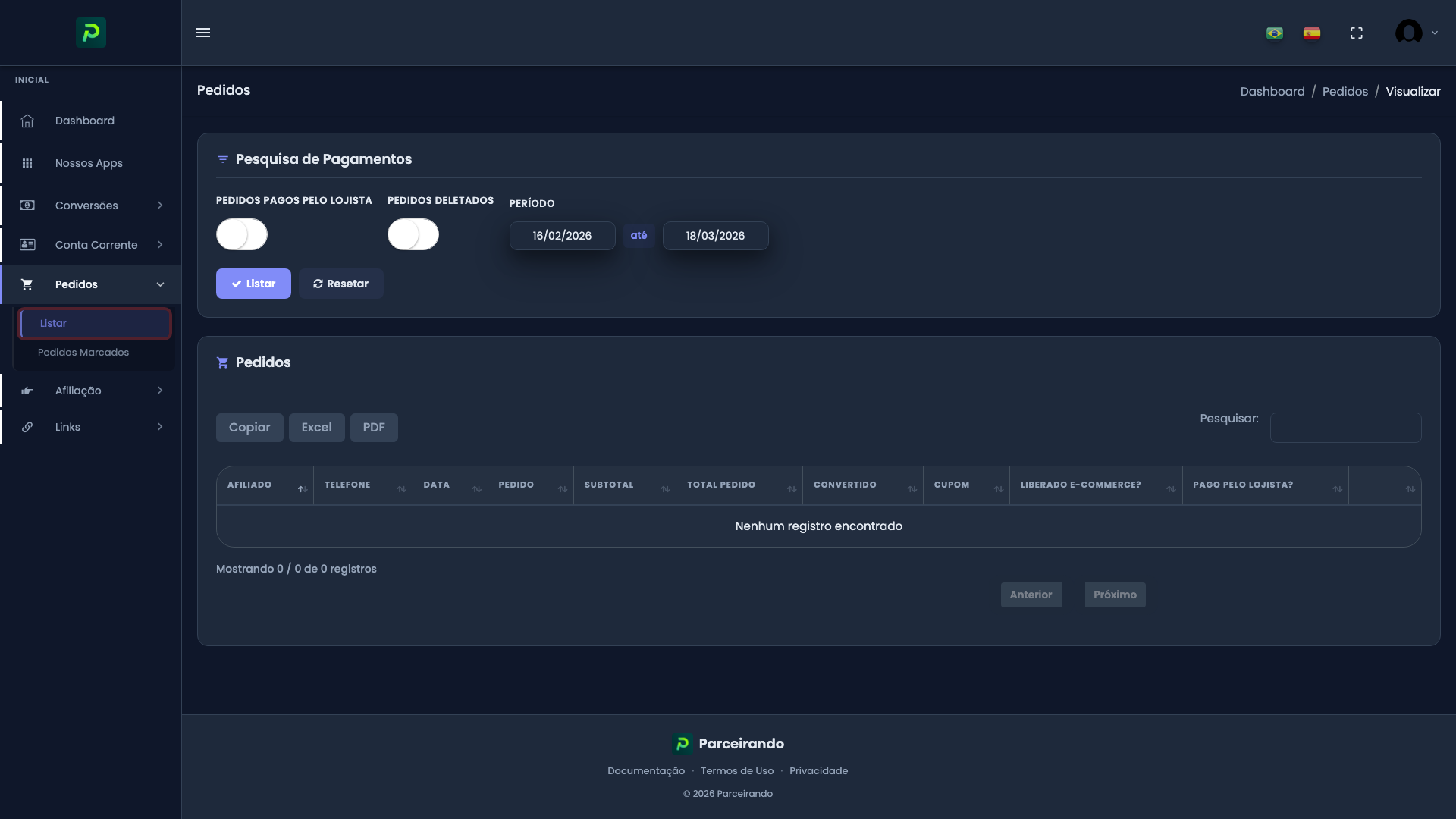
Task: Open Dashboard via home icon
Action: [27, 121]
